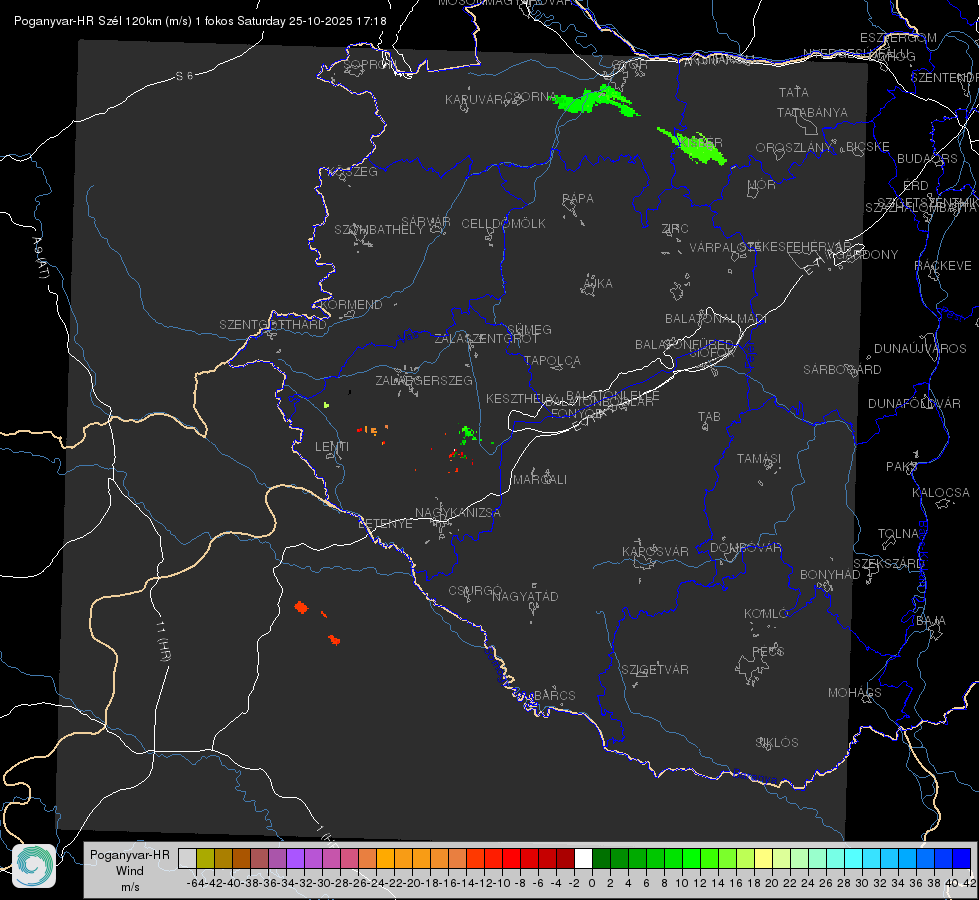Viewport: 979px width, 900px height.
Task: Click the SÁRVÁR city label
Action: (425, 222)
